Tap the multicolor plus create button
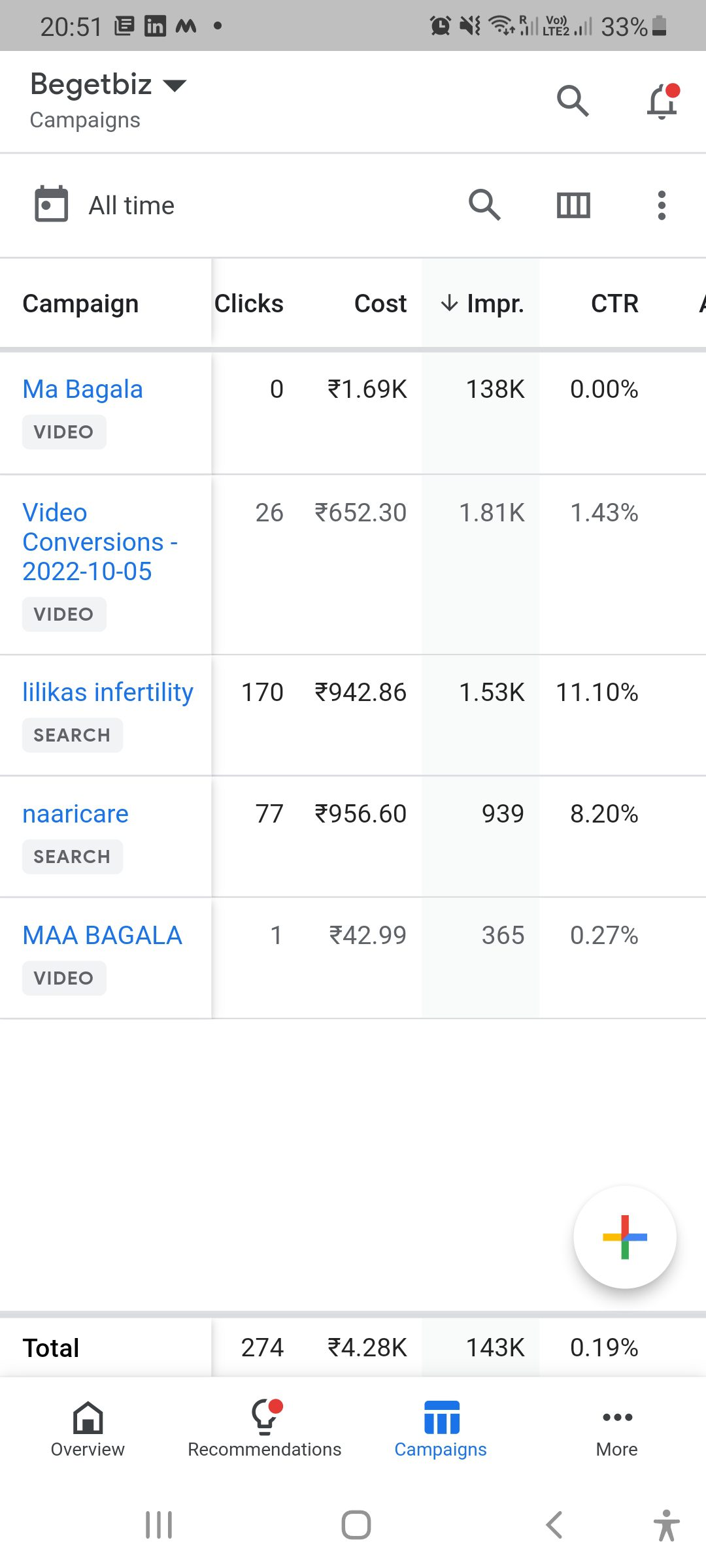 [x=624, y=1237]
